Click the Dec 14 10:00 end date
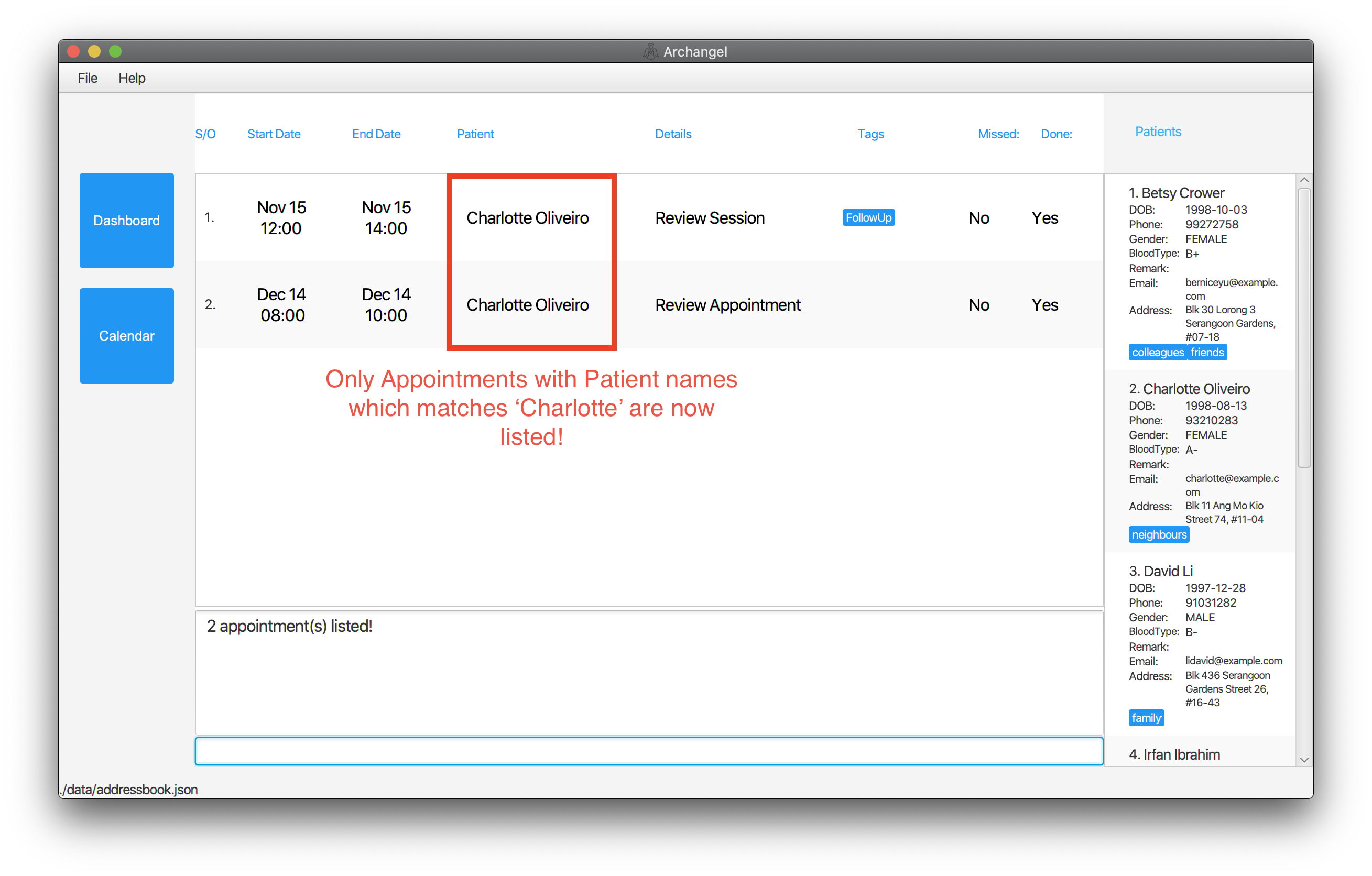Viewport: 1372px width, 876px height. coord(386,305)
